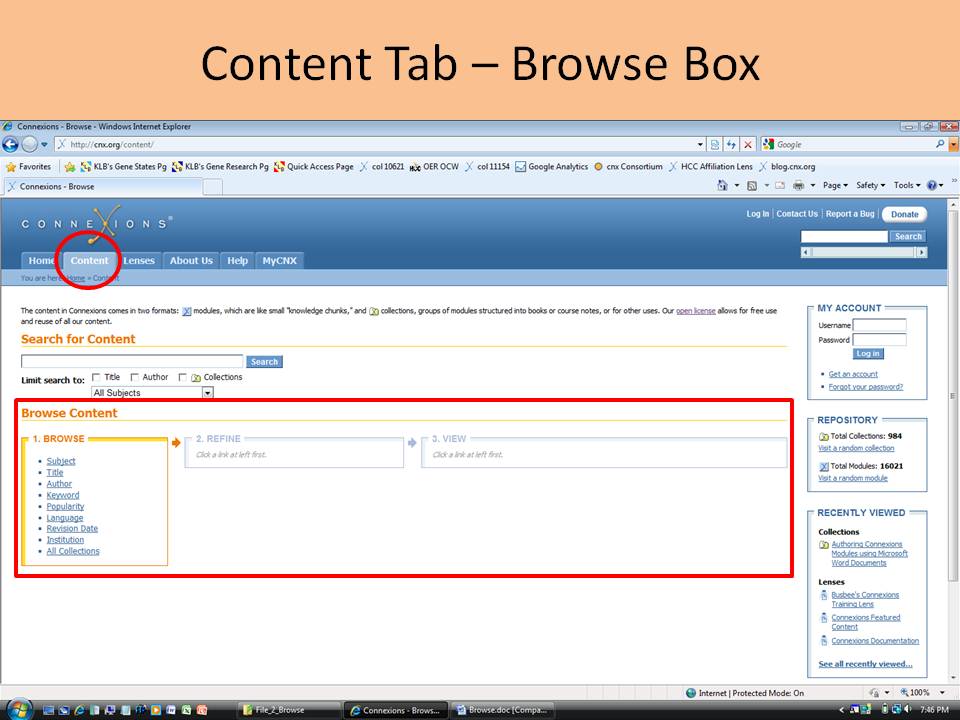Click the horizontal scrollbar under site search
The width and height of the screenshot is (960, 720).
click(x=864, y=252)
